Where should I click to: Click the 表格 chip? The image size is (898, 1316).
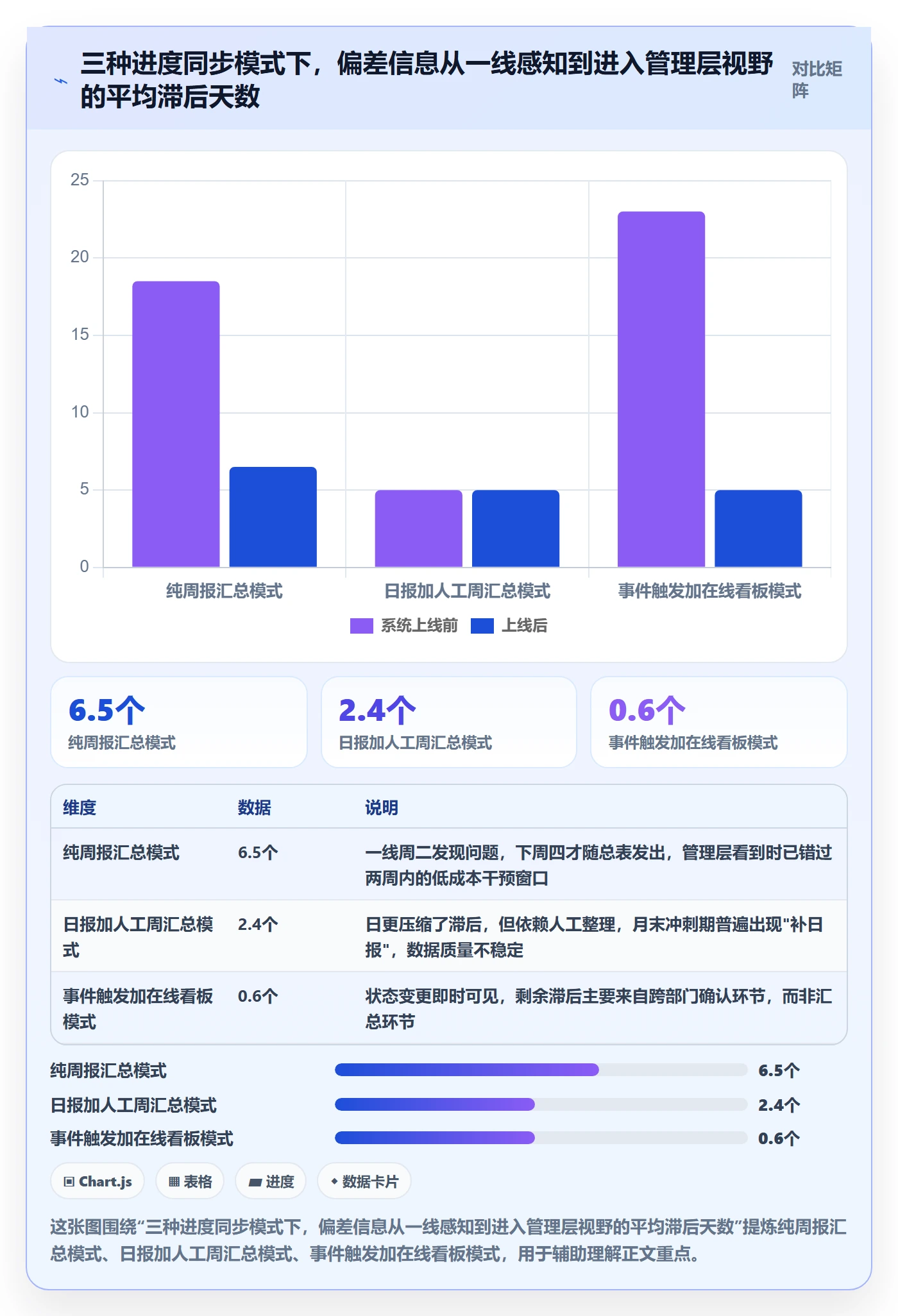point(190,1181)
